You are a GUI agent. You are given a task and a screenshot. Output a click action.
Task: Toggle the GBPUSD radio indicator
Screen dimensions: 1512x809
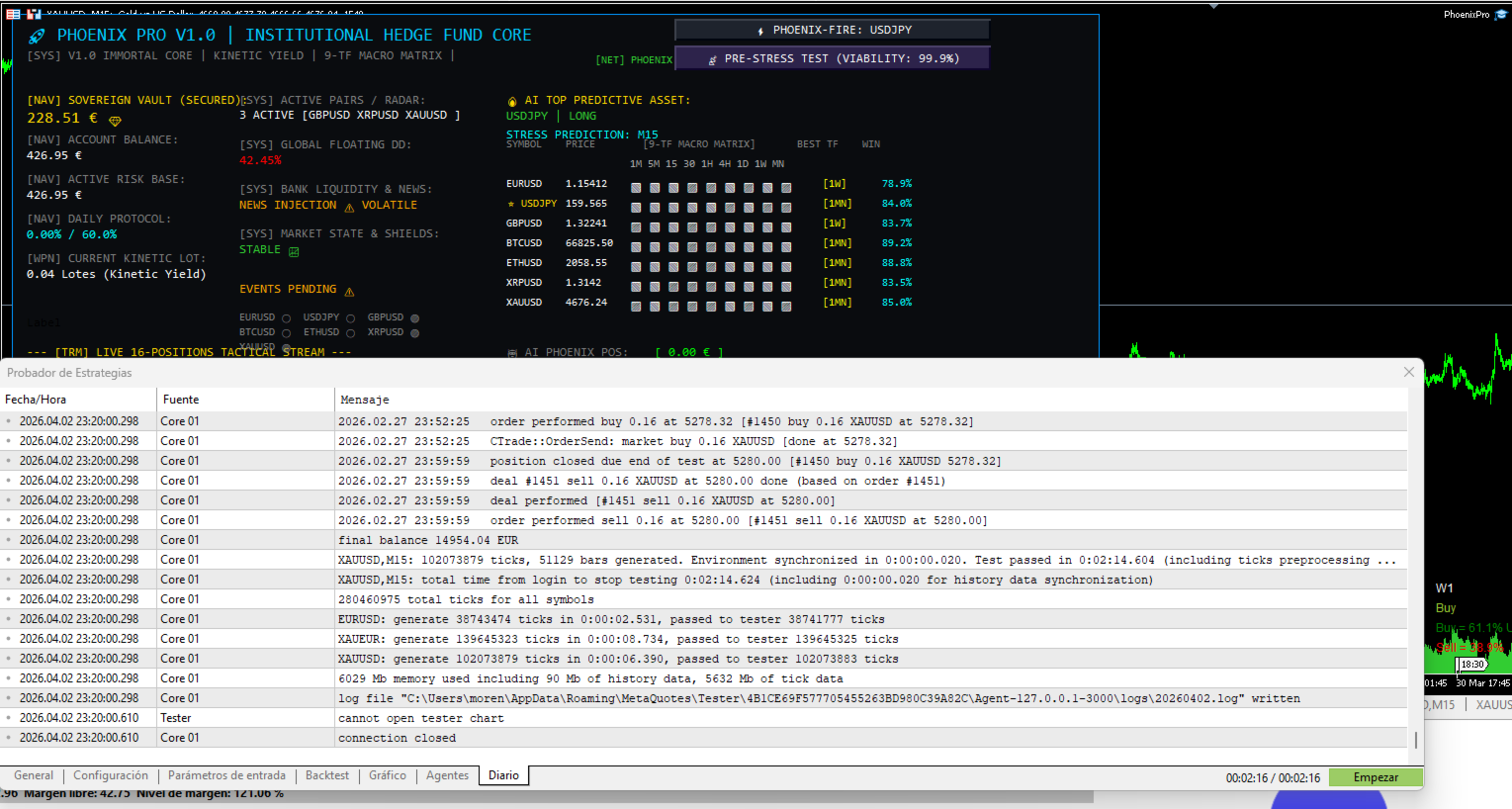(x=414, y=318)
